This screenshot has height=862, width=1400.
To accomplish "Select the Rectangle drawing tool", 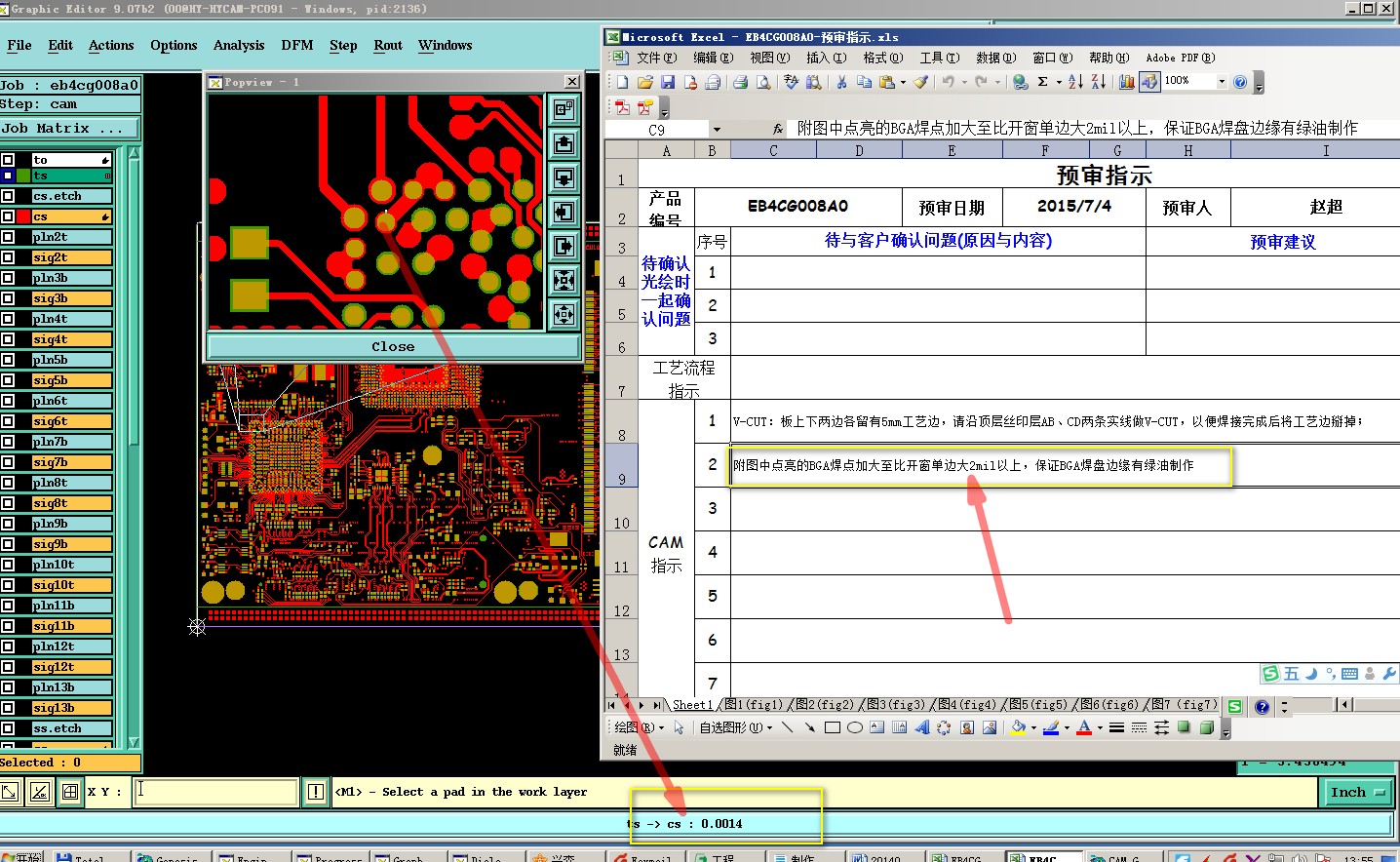I will [x=832, y=727].
